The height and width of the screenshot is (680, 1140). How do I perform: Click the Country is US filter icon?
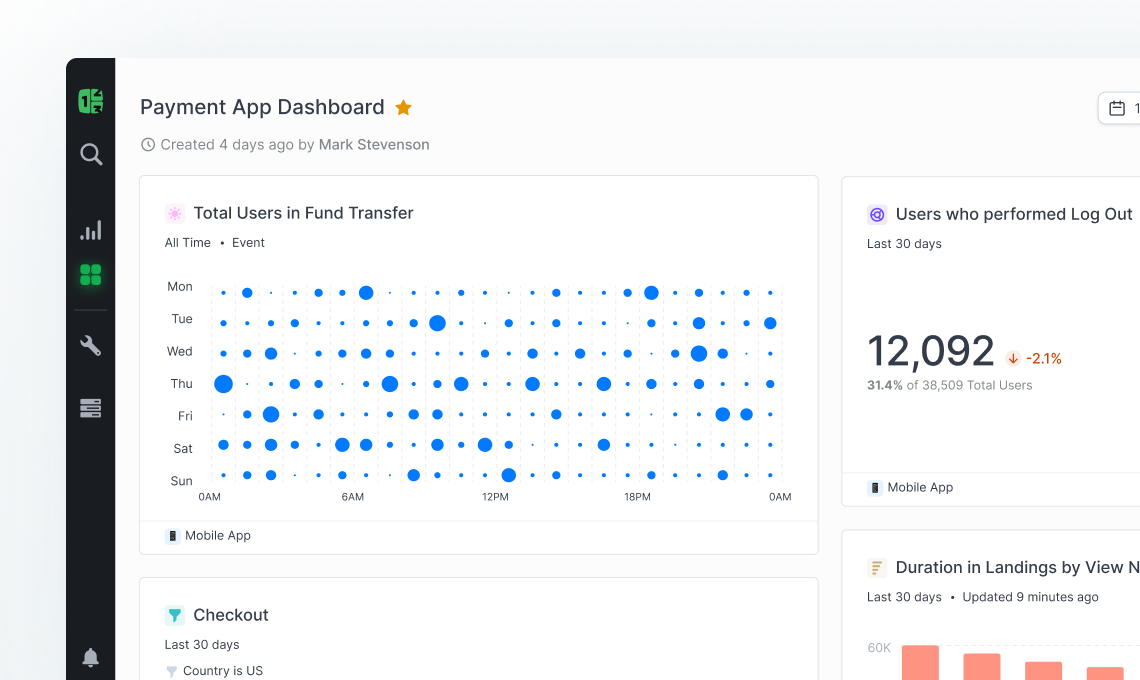click(x=172, y=671)
